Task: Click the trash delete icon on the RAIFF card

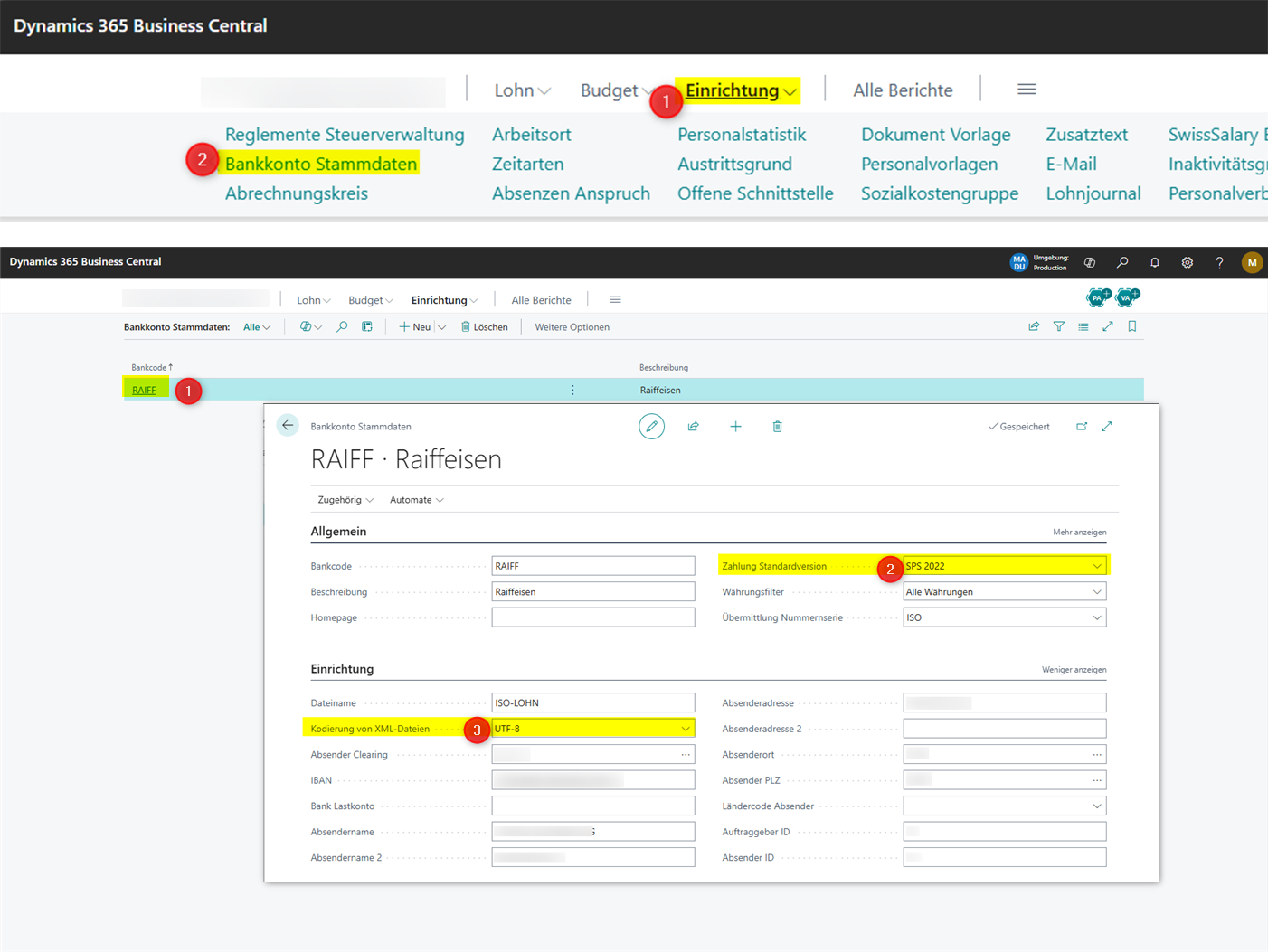Action: (x=778, y=426)
